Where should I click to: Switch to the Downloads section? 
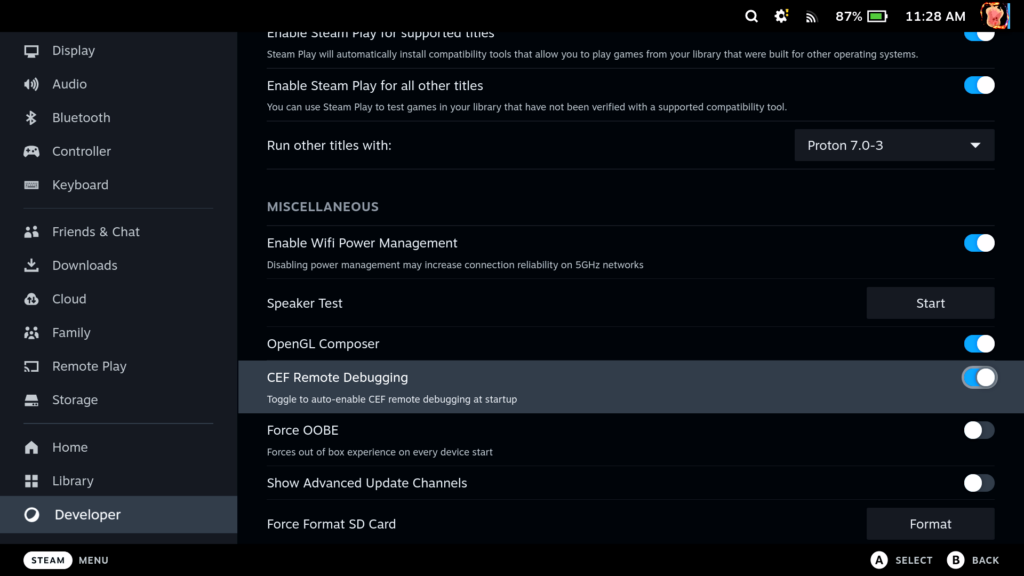pos(84,265)
